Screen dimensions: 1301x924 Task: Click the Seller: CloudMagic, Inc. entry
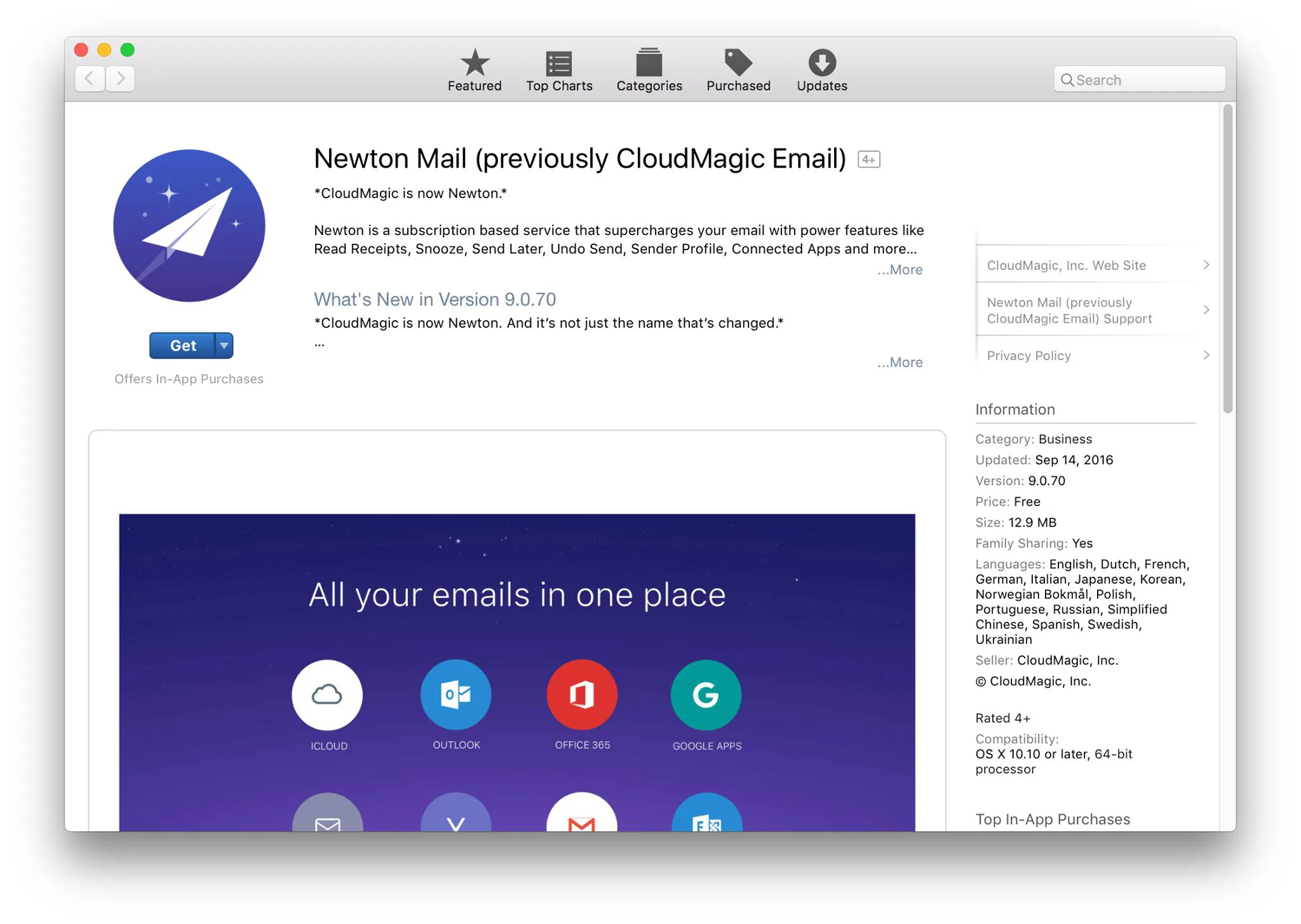click(1046, 660)
